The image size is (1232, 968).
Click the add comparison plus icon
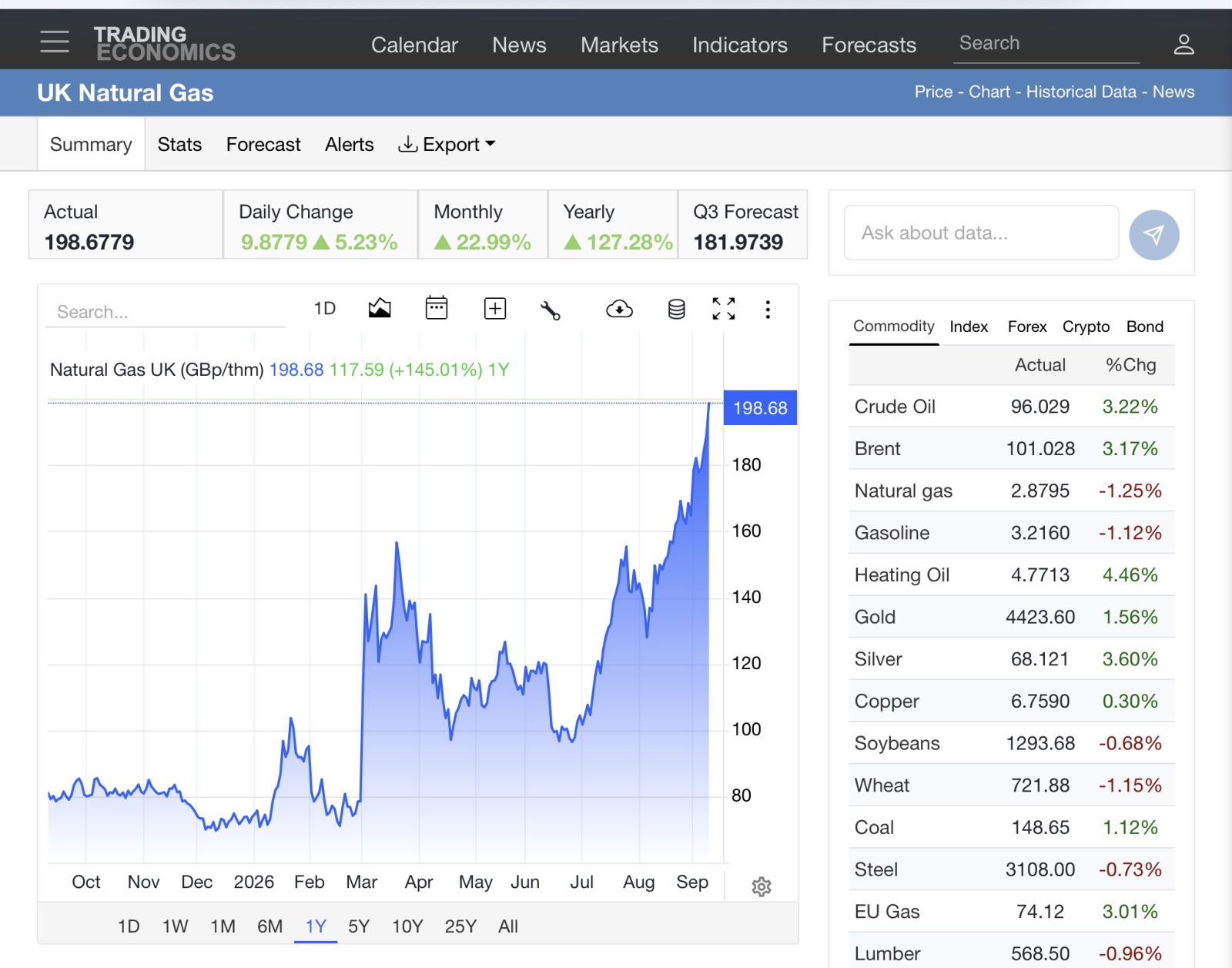[495, 309]
